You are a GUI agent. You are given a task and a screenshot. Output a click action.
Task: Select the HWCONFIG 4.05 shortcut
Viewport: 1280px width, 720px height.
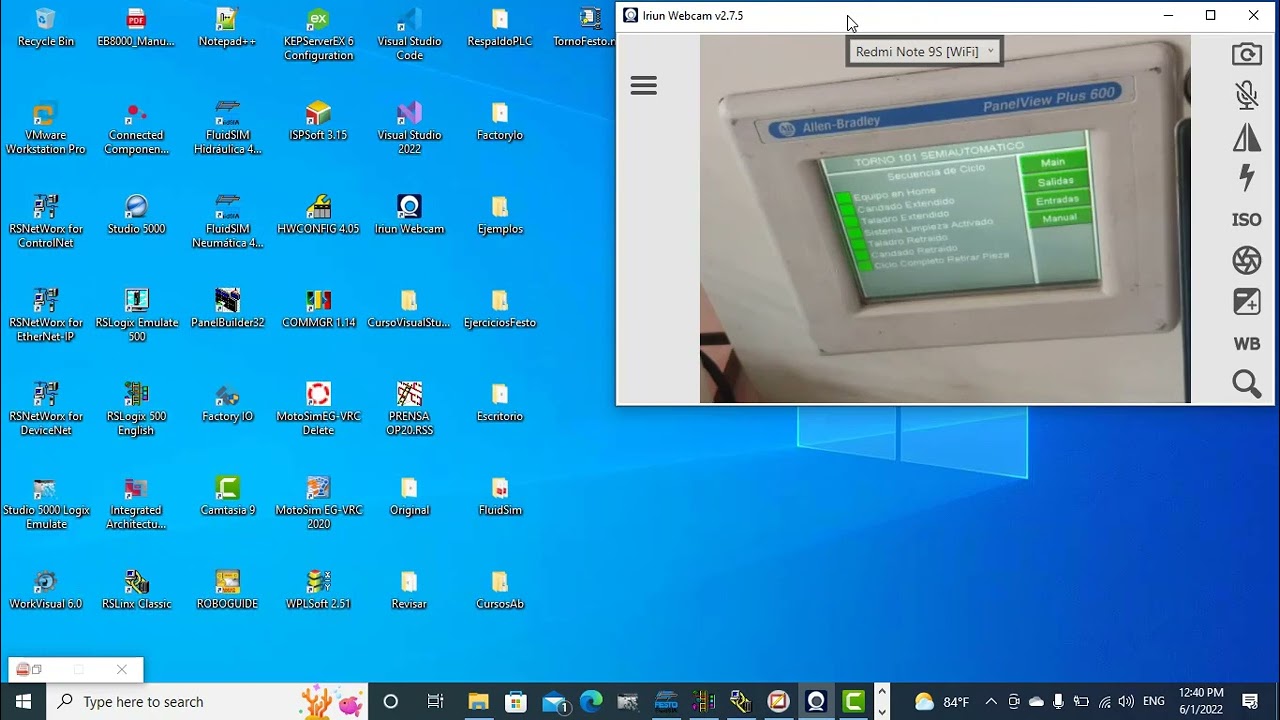click(x=318, y=215)
